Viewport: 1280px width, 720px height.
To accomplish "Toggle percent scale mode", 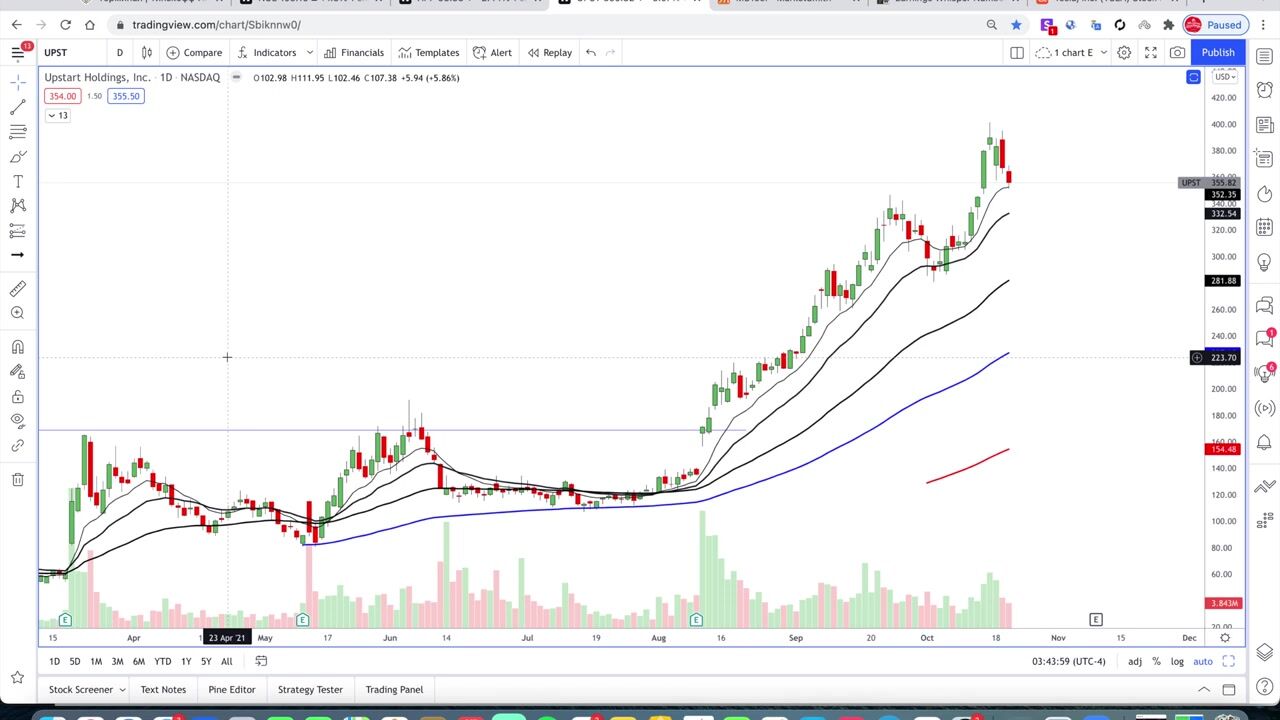I will (x=1157, y=661).
